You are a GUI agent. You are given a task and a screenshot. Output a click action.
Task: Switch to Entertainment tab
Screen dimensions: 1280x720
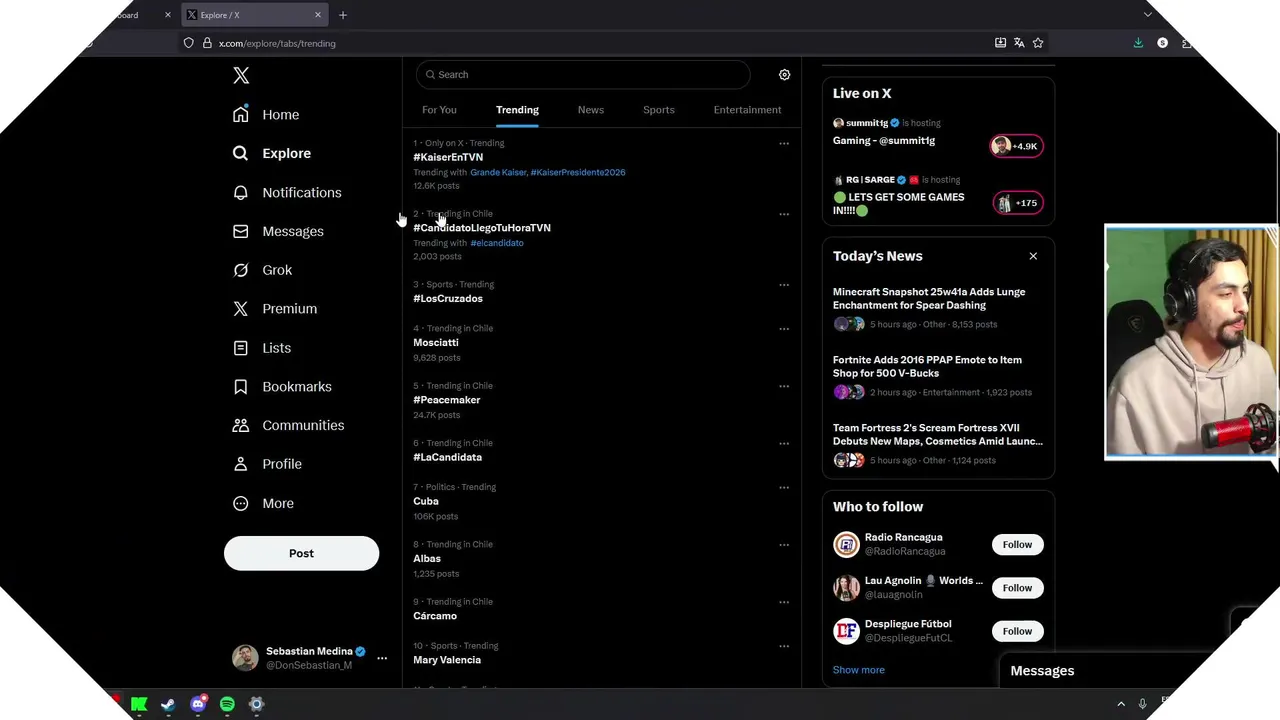click(x=747, y=110)
